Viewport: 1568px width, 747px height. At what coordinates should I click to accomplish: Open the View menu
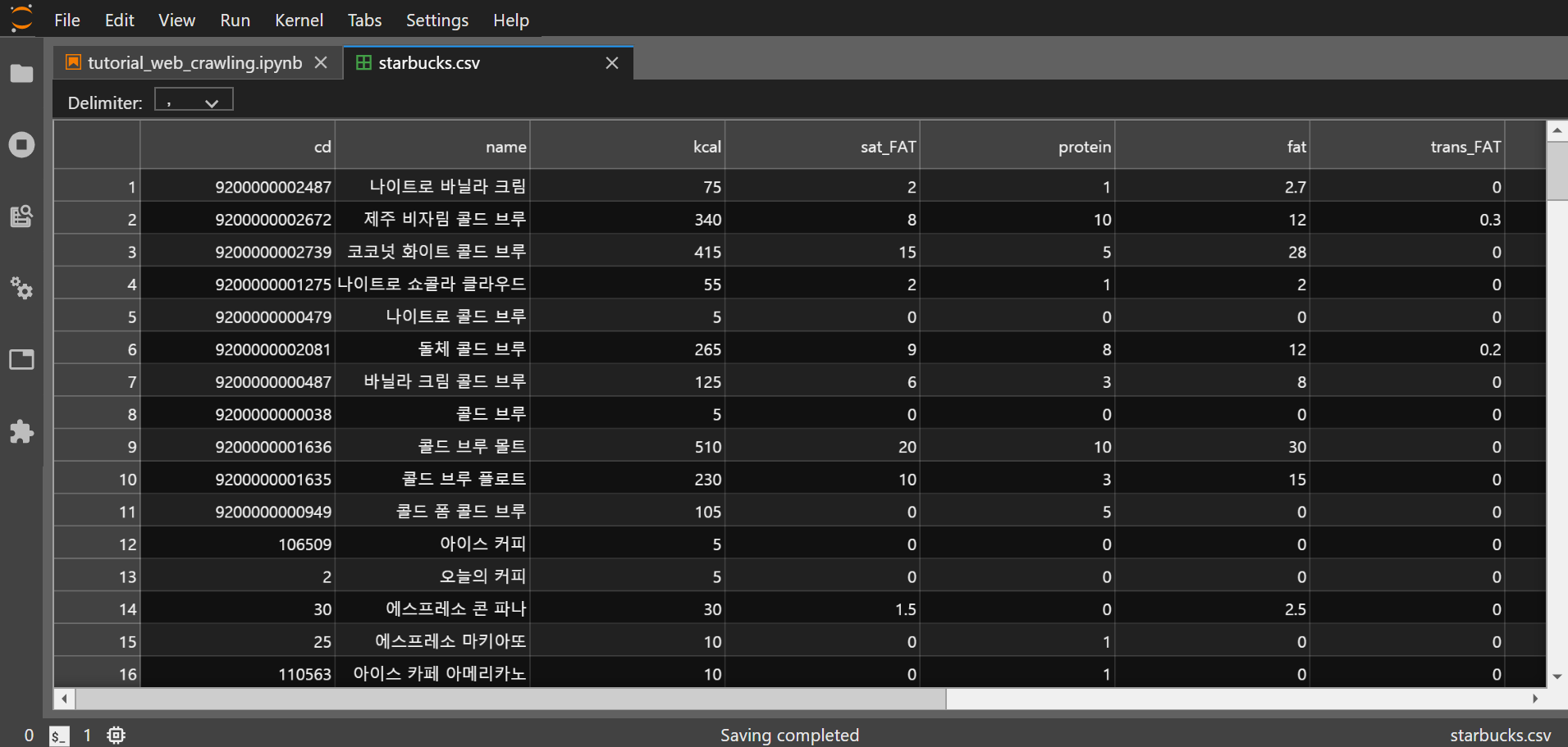click(176, 20)
